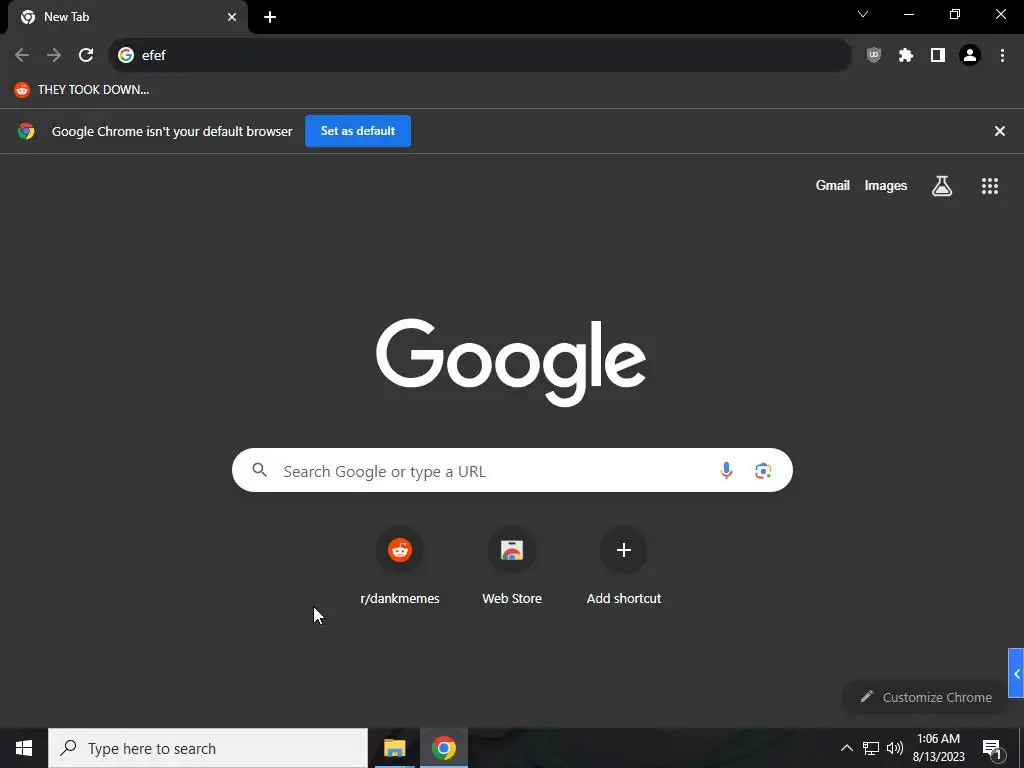Open the volume speaker icon

point(895,748)
